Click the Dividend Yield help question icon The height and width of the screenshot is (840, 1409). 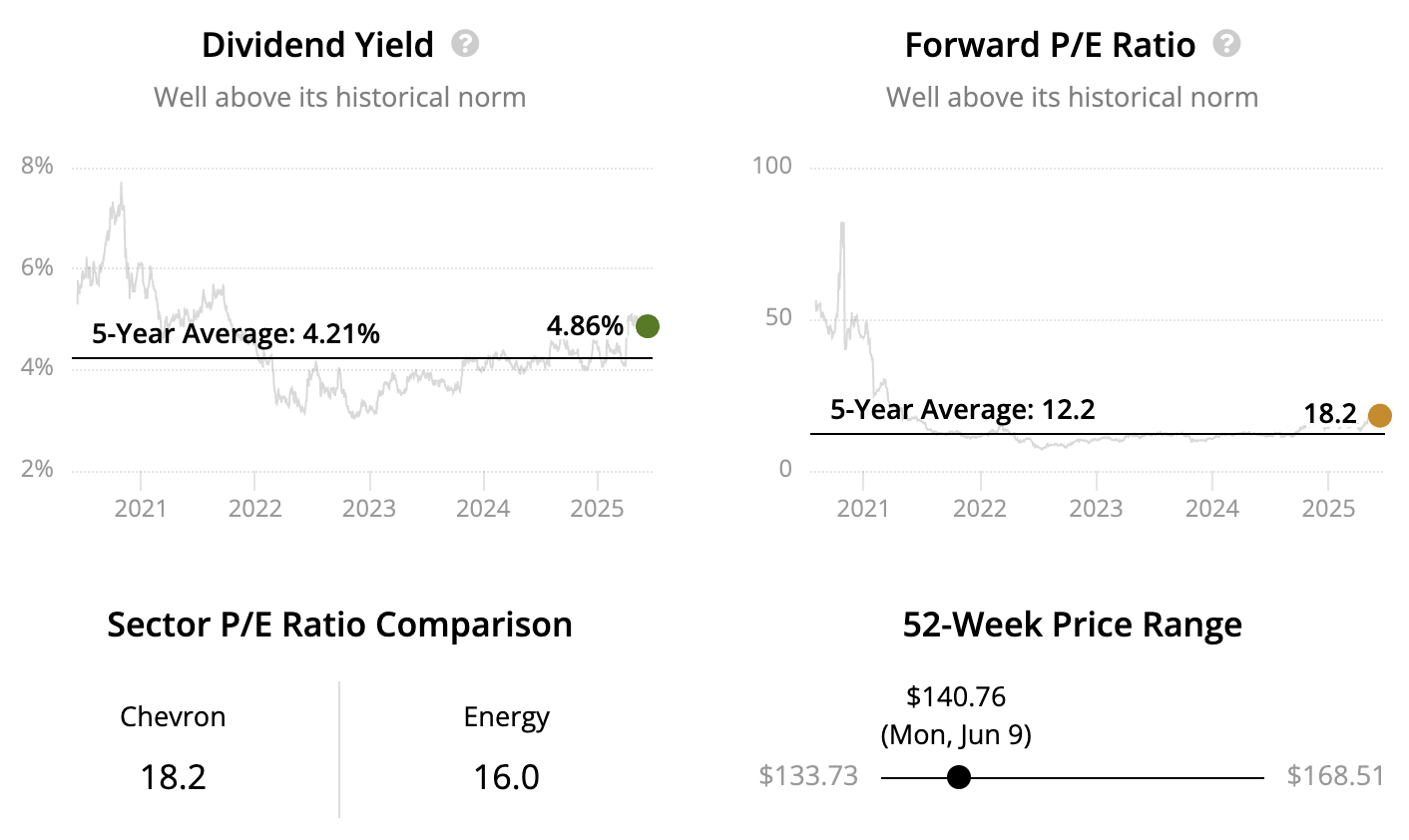(x=465, y=44)
